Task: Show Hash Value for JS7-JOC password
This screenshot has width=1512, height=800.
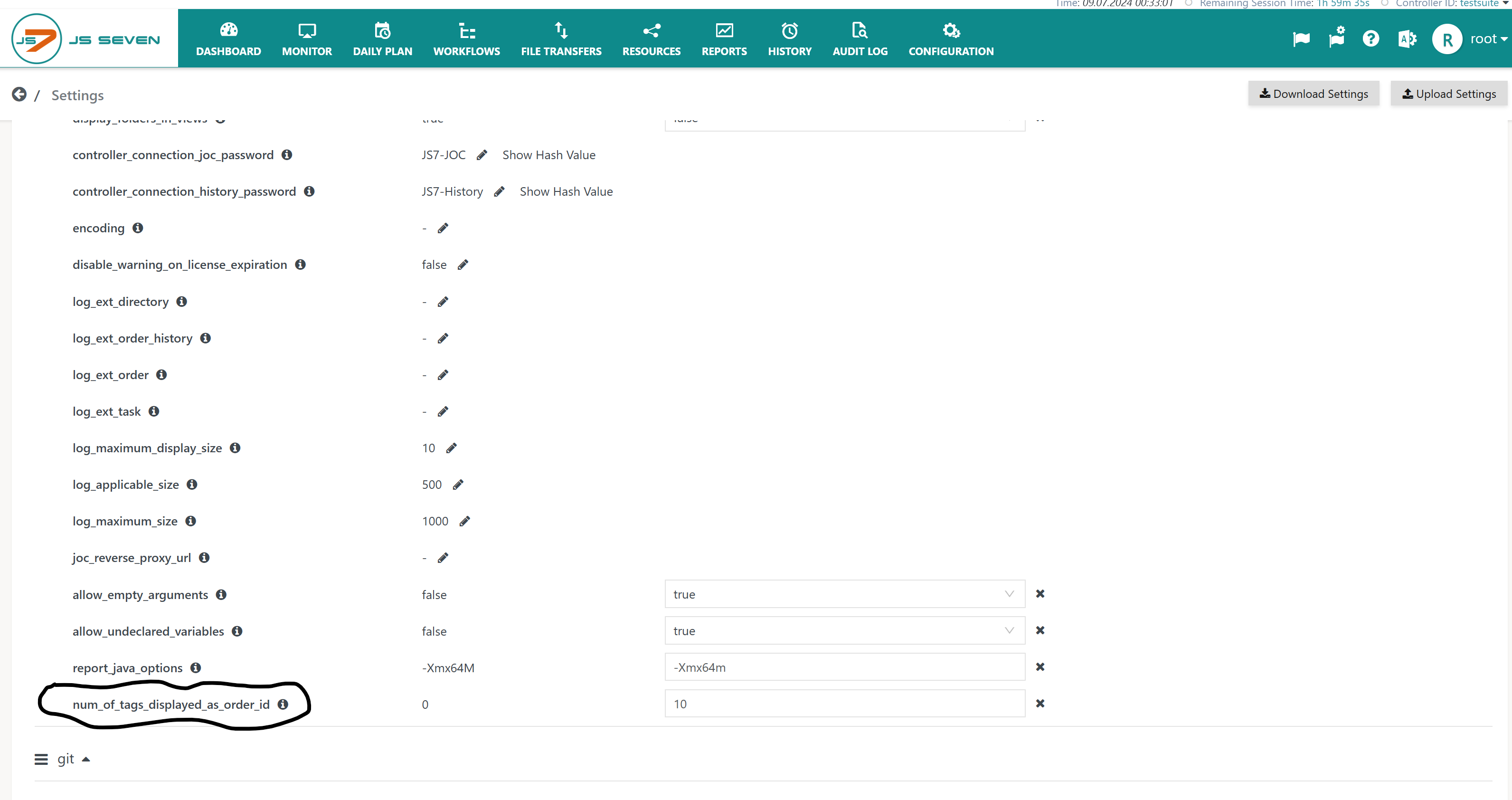Action: pos(549,155)
